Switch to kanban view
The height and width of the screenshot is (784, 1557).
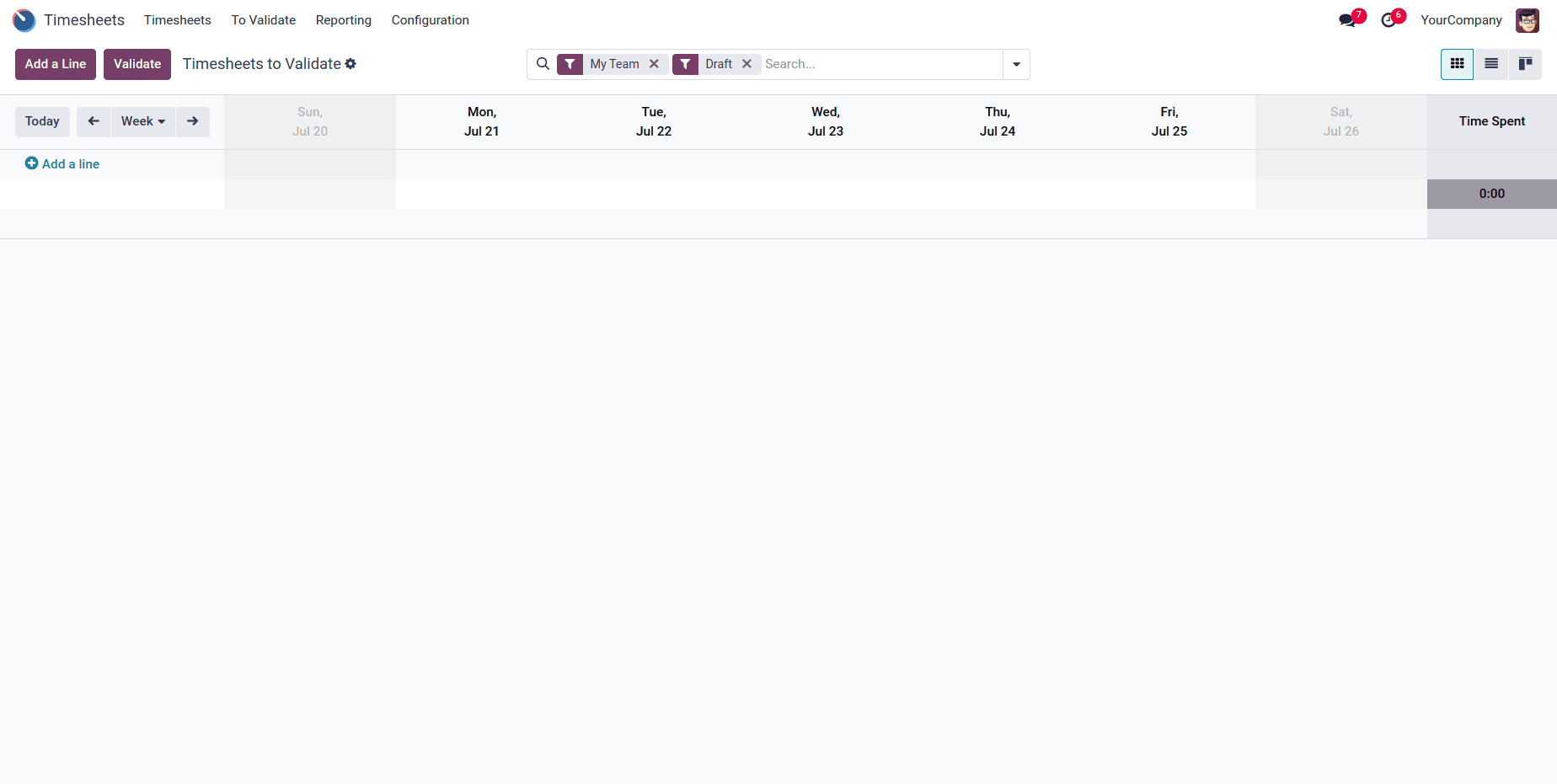pyautogui.click(x=1525, y=63)
